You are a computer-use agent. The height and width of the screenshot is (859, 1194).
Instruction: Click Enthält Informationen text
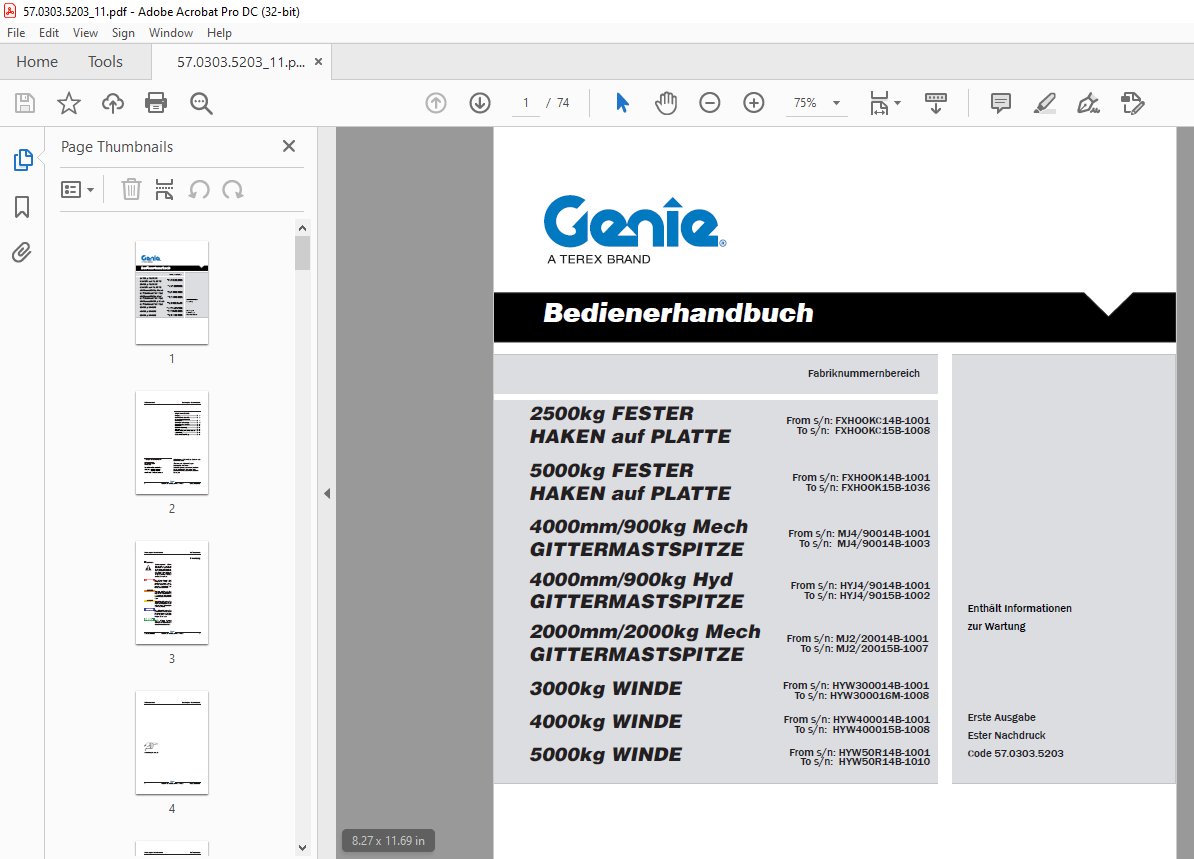click(1020, 608)
